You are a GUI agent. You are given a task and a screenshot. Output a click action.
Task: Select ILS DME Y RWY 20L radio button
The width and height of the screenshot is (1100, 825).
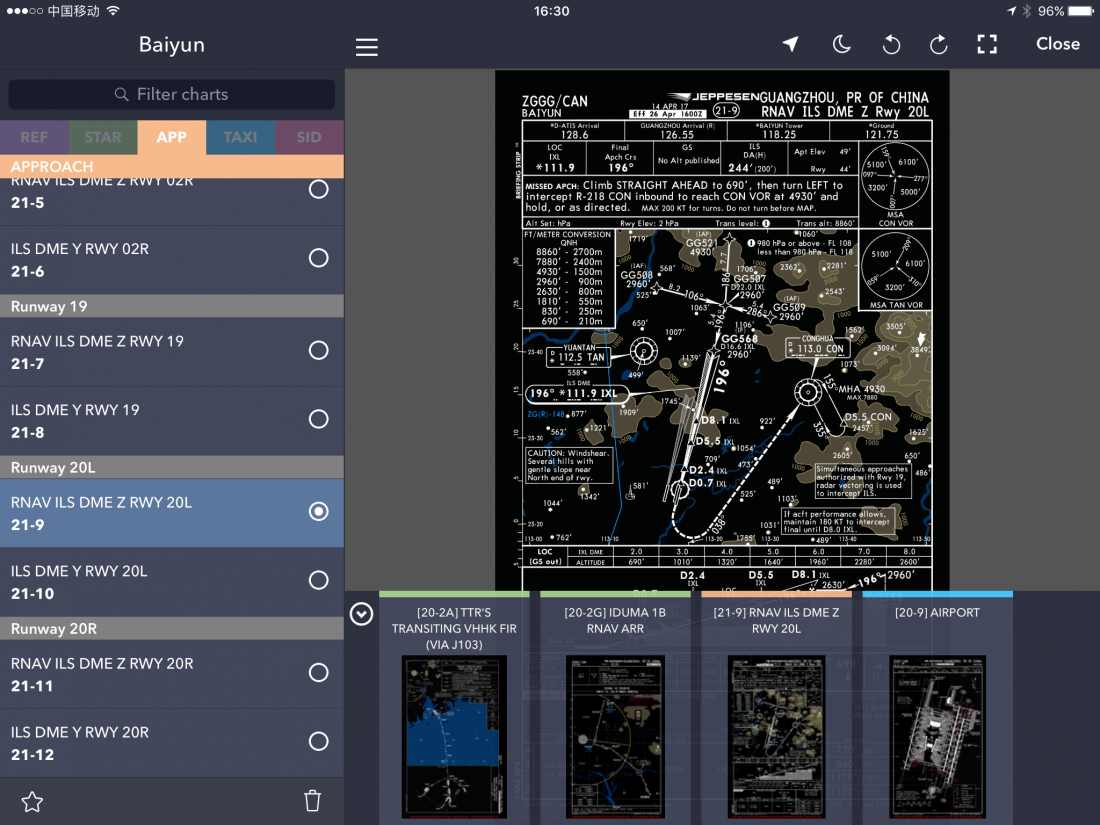318,580
